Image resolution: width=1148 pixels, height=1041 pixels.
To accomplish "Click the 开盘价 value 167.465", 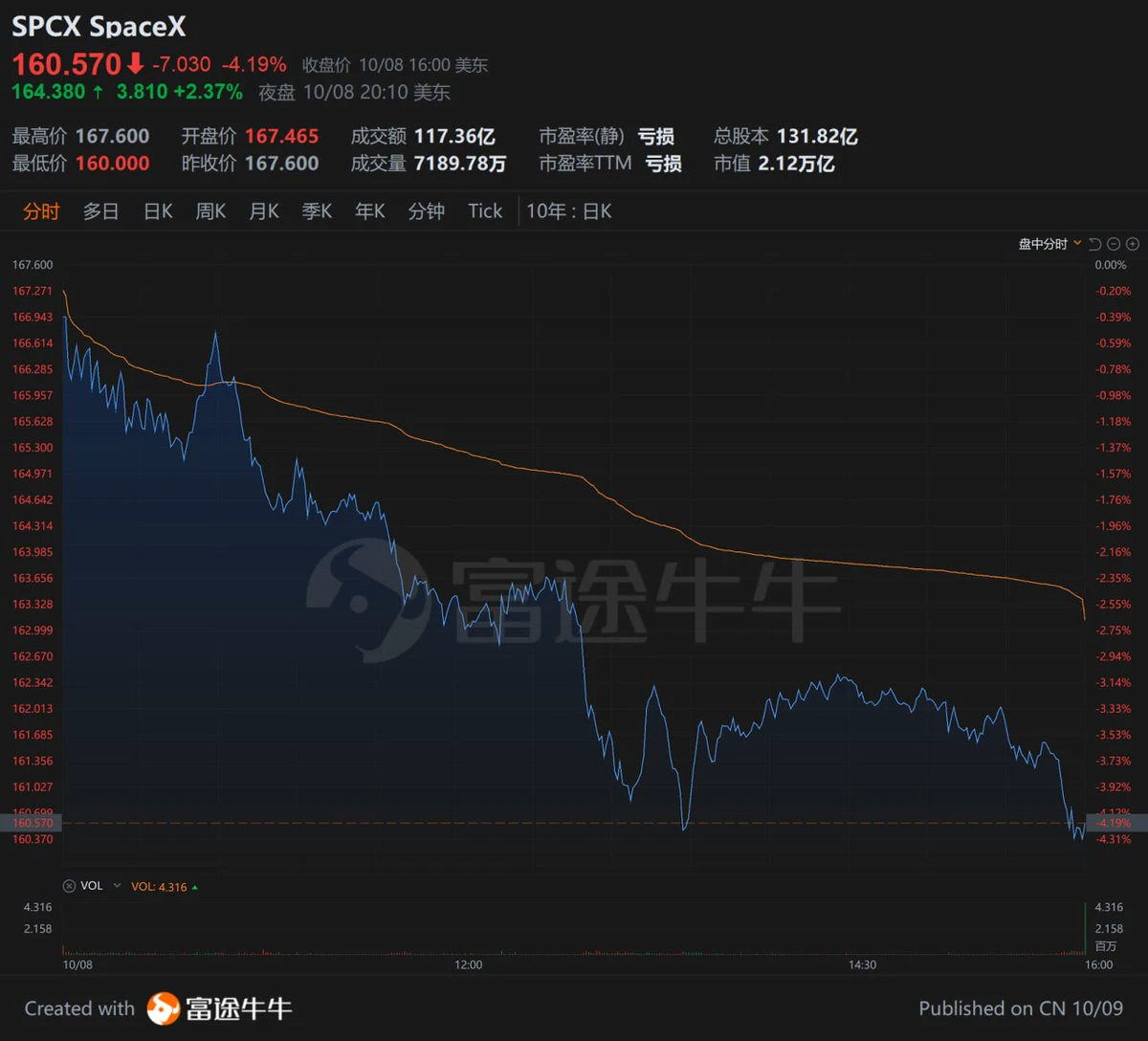I will 281,136.
